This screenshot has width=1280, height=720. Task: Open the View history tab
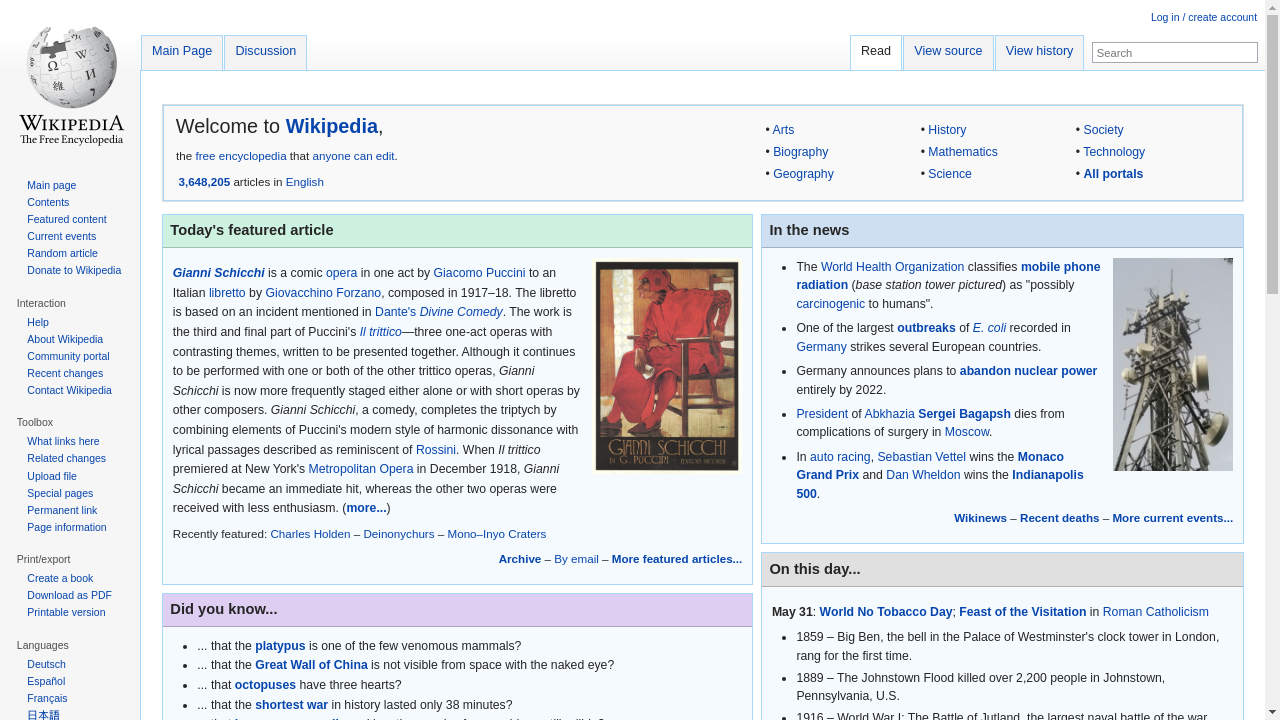[x=1039, y=51]
